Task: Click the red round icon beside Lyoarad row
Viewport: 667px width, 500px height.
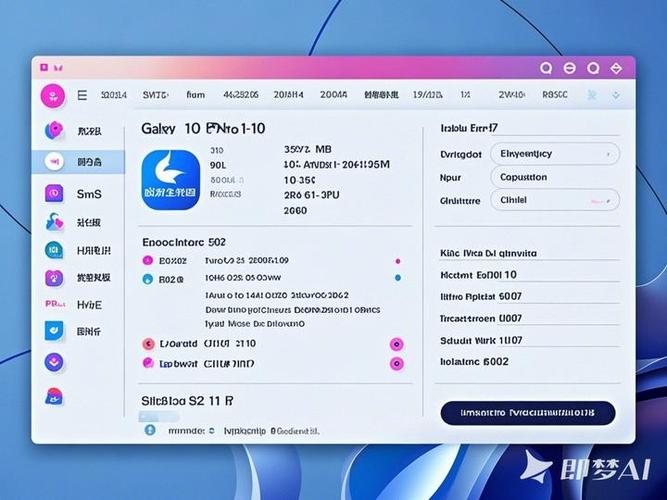Action: [x=148, y=344]
